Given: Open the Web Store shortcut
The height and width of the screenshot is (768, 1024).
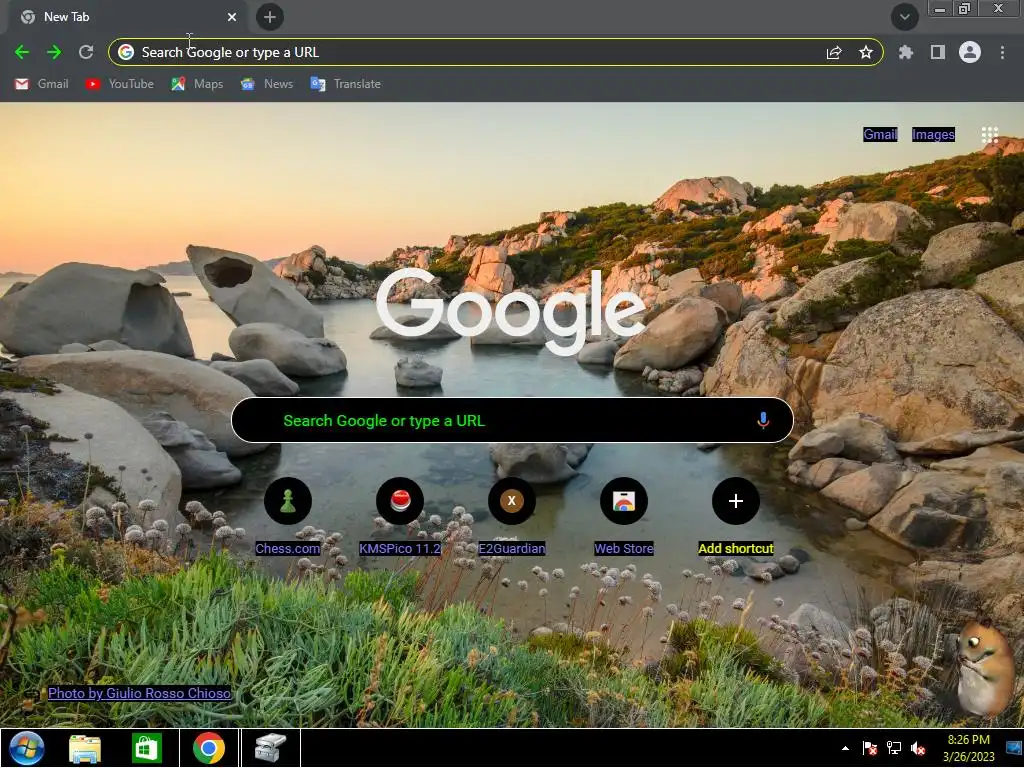Looking at the screenshot, I should click(x=624, y=517).
